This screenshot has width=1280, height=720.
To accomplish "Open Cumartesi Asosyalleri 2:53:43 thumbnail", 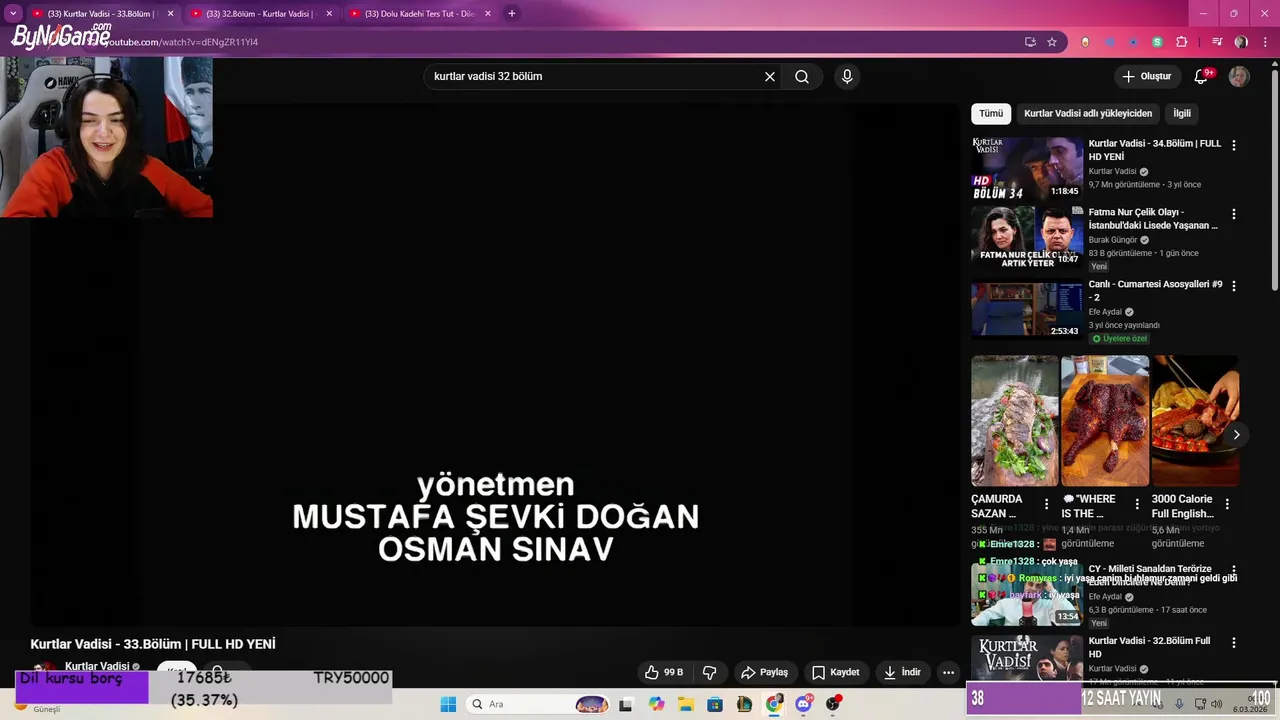I will 1026,309.
